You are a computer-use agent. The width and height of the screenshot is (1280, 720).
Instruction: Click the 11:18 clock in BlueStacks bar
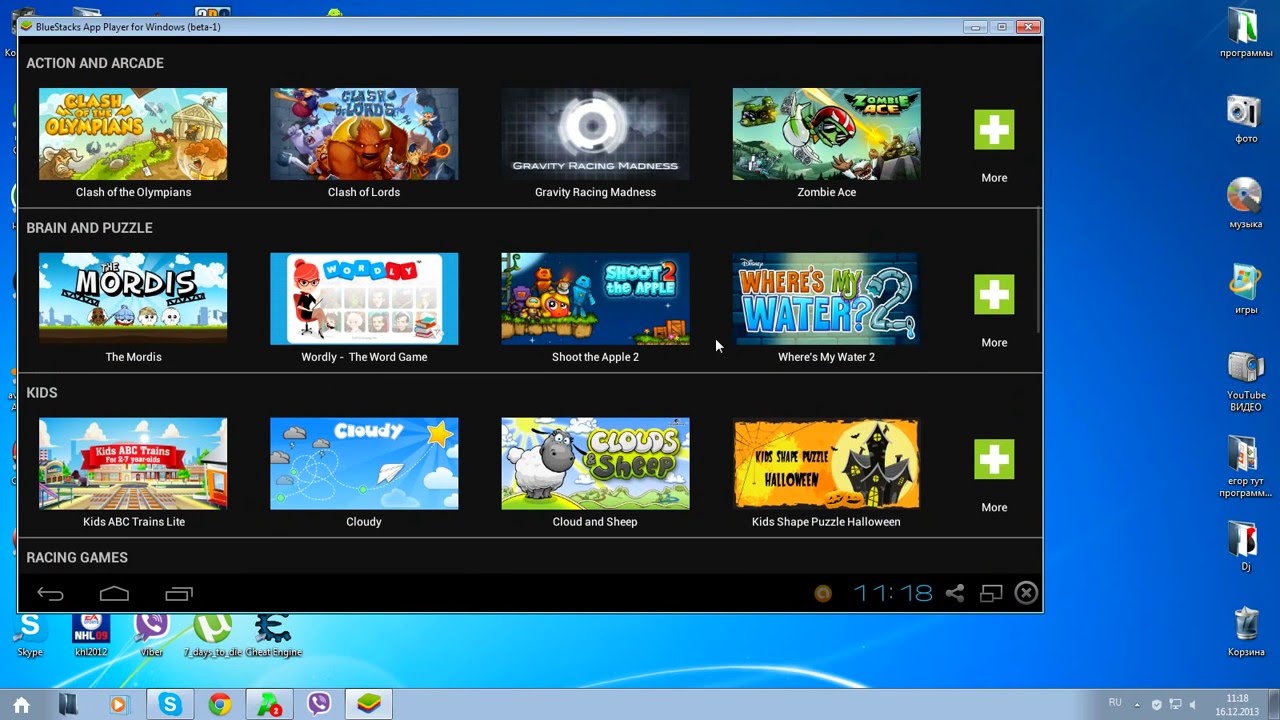[893, 593]
